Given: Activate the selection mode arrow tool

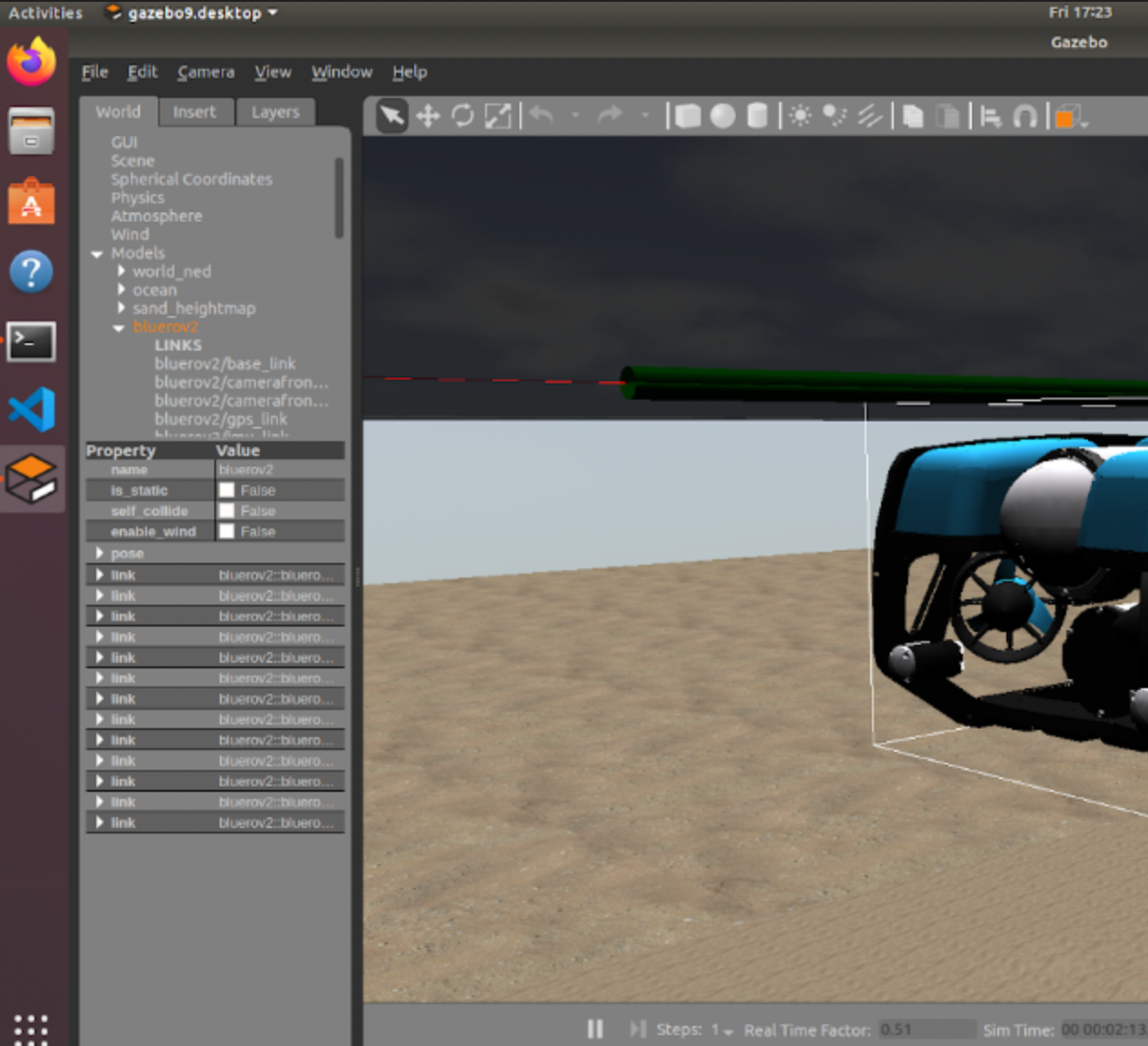Looking at the screenshot, I should pos(391,115).
